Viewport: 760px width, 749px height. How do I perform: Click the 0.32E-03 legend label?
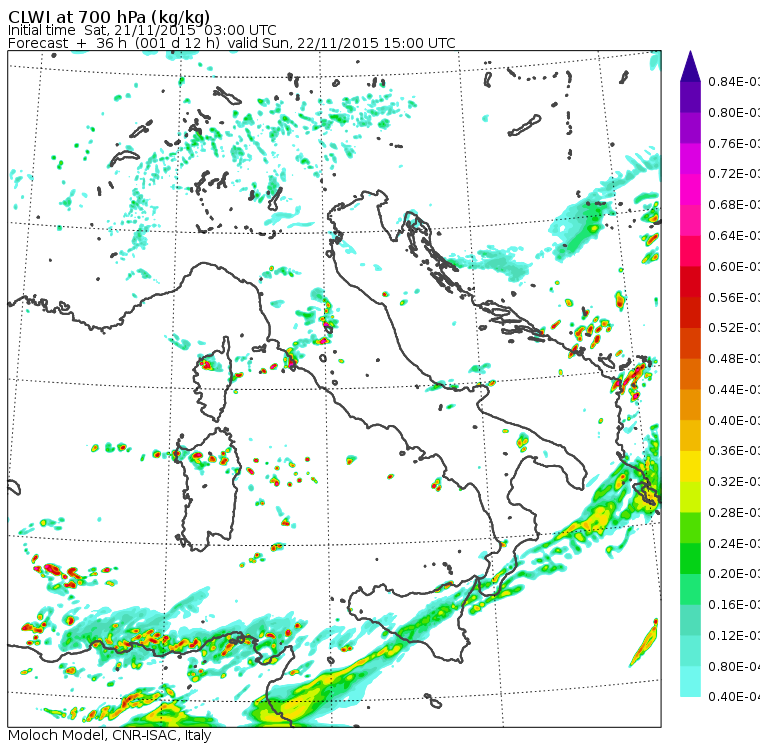(733, 482)
